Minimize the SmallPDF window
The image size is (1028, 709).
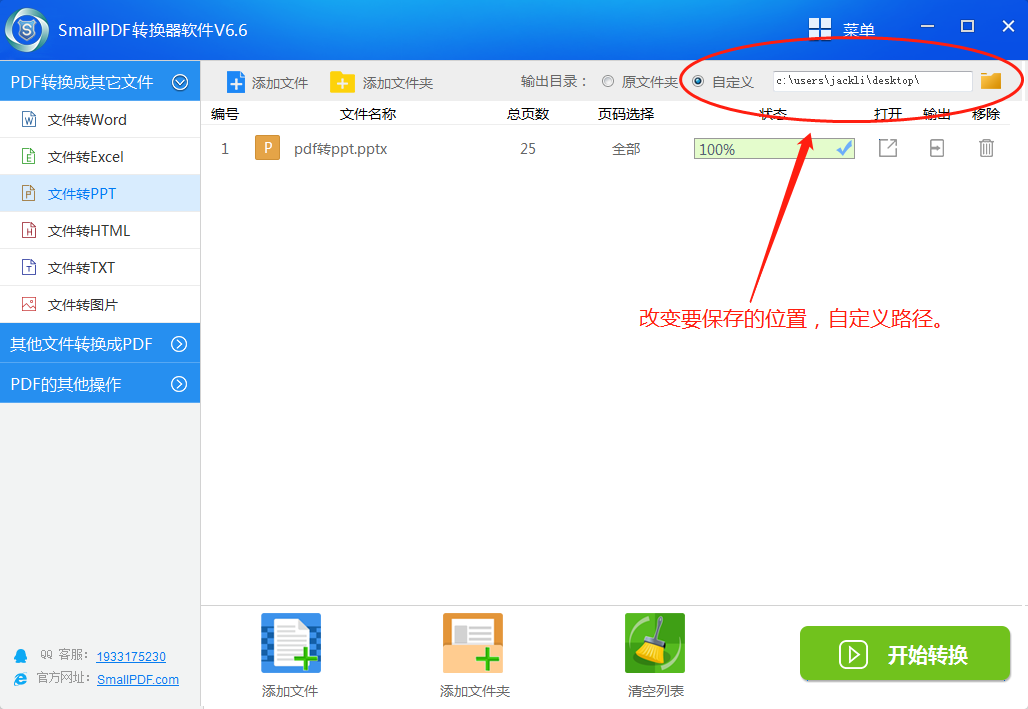927,26
